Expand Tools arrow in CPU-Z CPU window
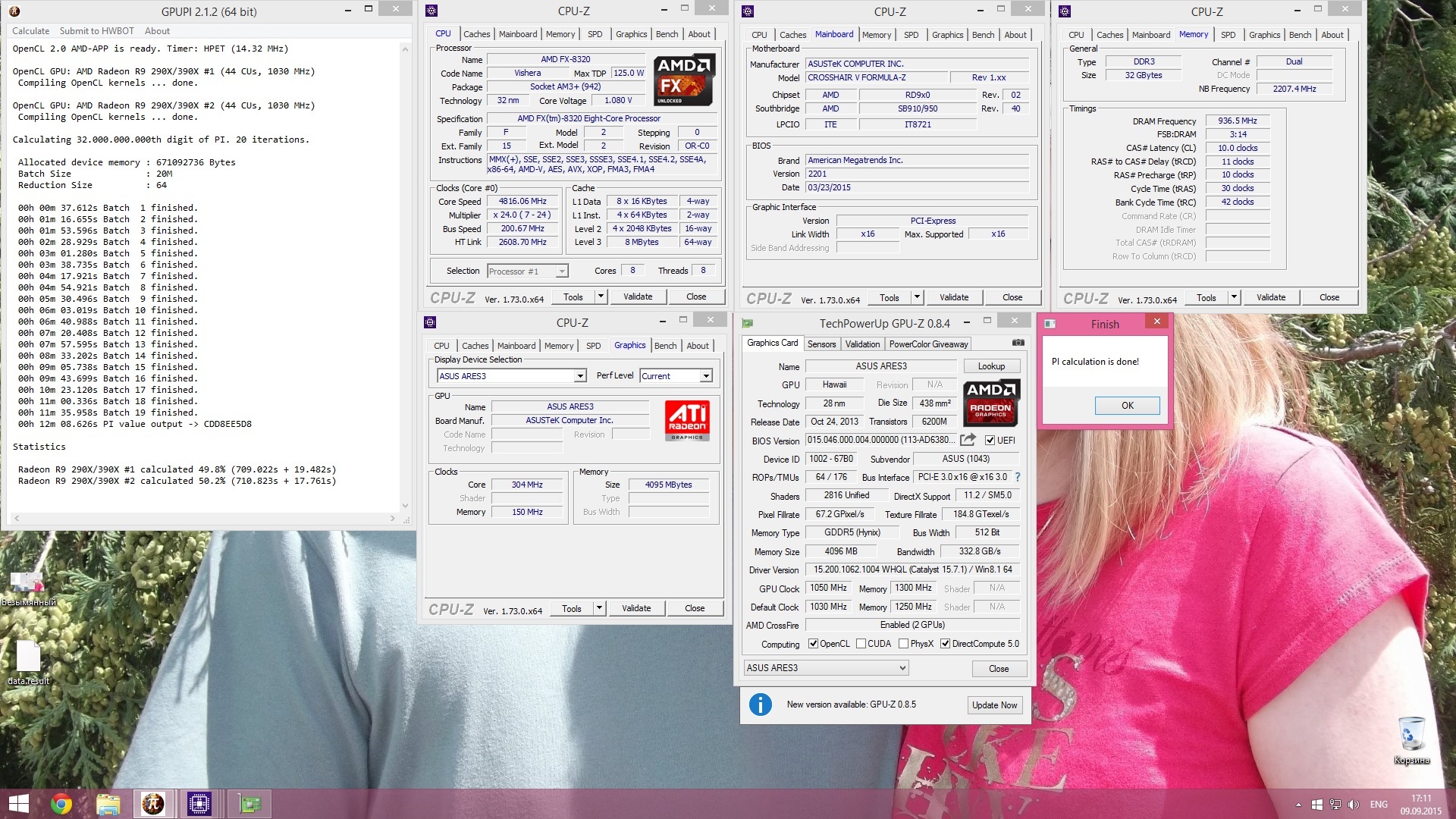Screen dimensions: 1456x819 click(601, 297)
